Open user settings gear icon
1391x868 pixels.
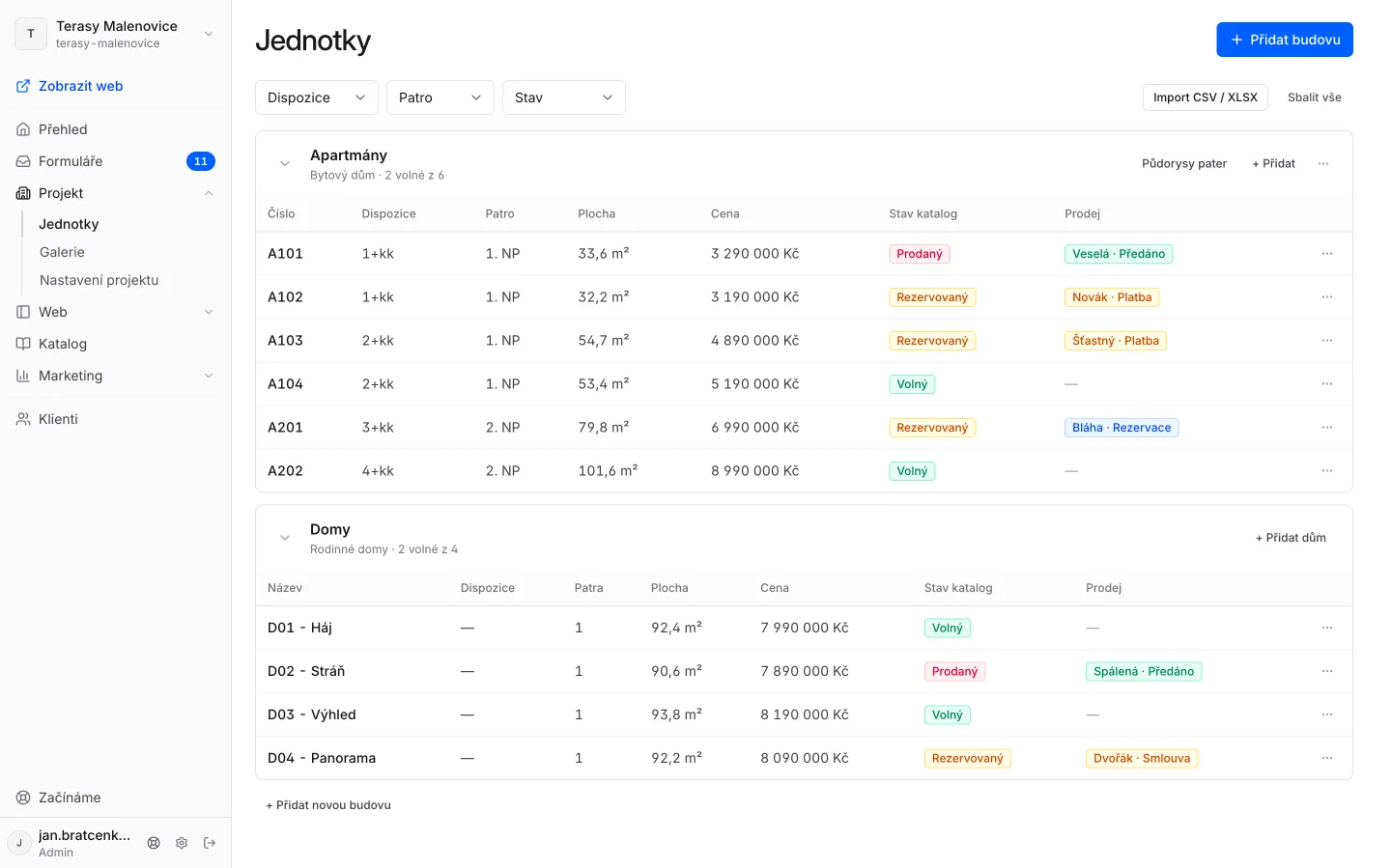[182, 843]
